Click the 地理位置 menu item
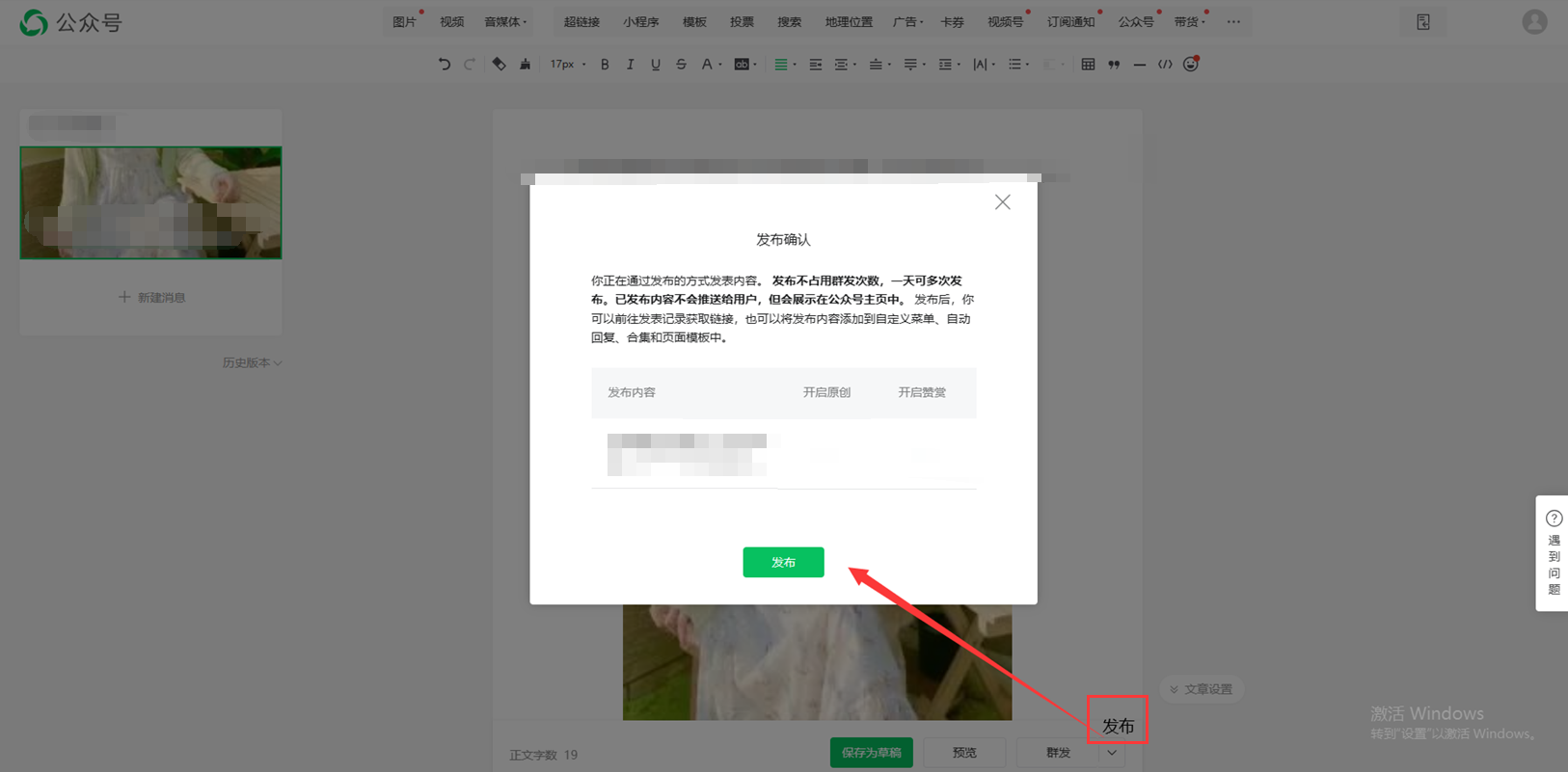Viewport: 1568px width, 772px height. coord(849,22)
